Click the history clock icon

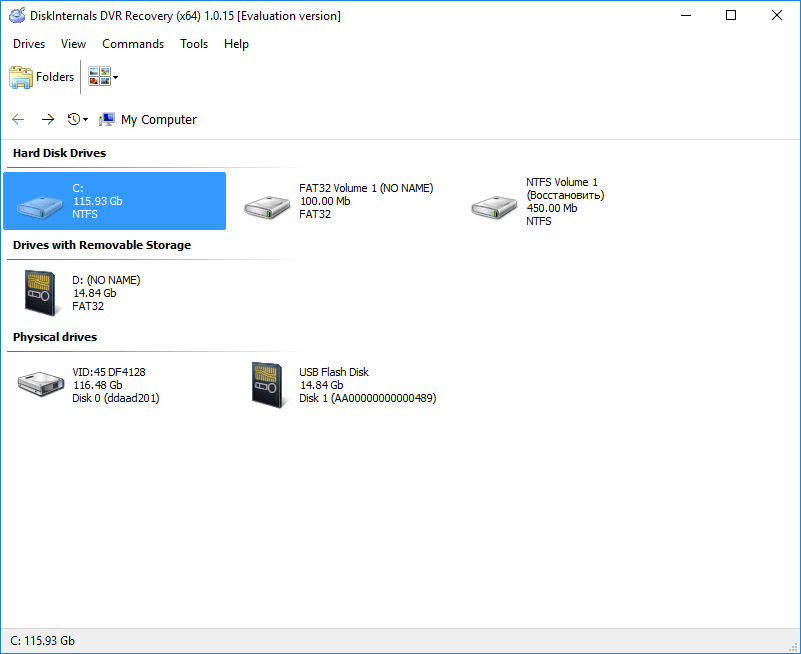[72, 118]
